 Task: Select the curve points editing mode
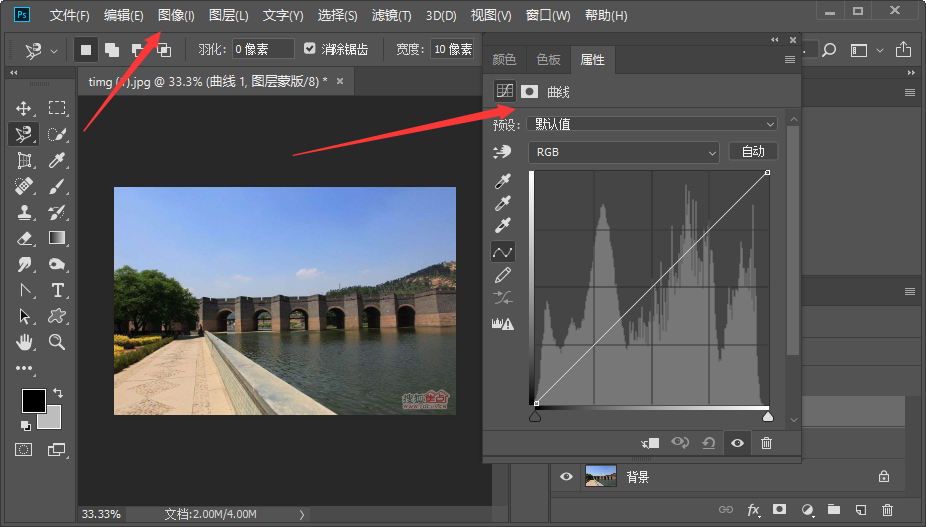click(503, 252)
